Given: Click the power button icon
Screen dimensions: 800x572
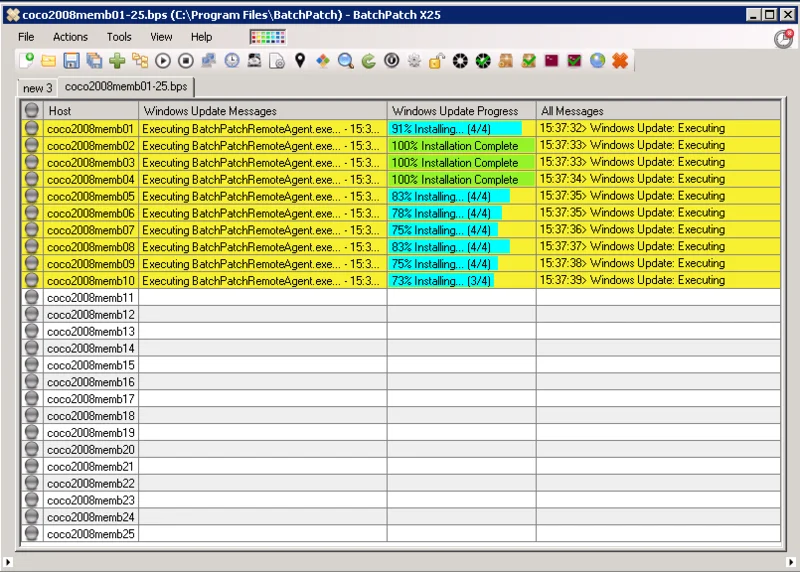Looking at the screenshot, I should pyautogui.click(x=391, y=61).
